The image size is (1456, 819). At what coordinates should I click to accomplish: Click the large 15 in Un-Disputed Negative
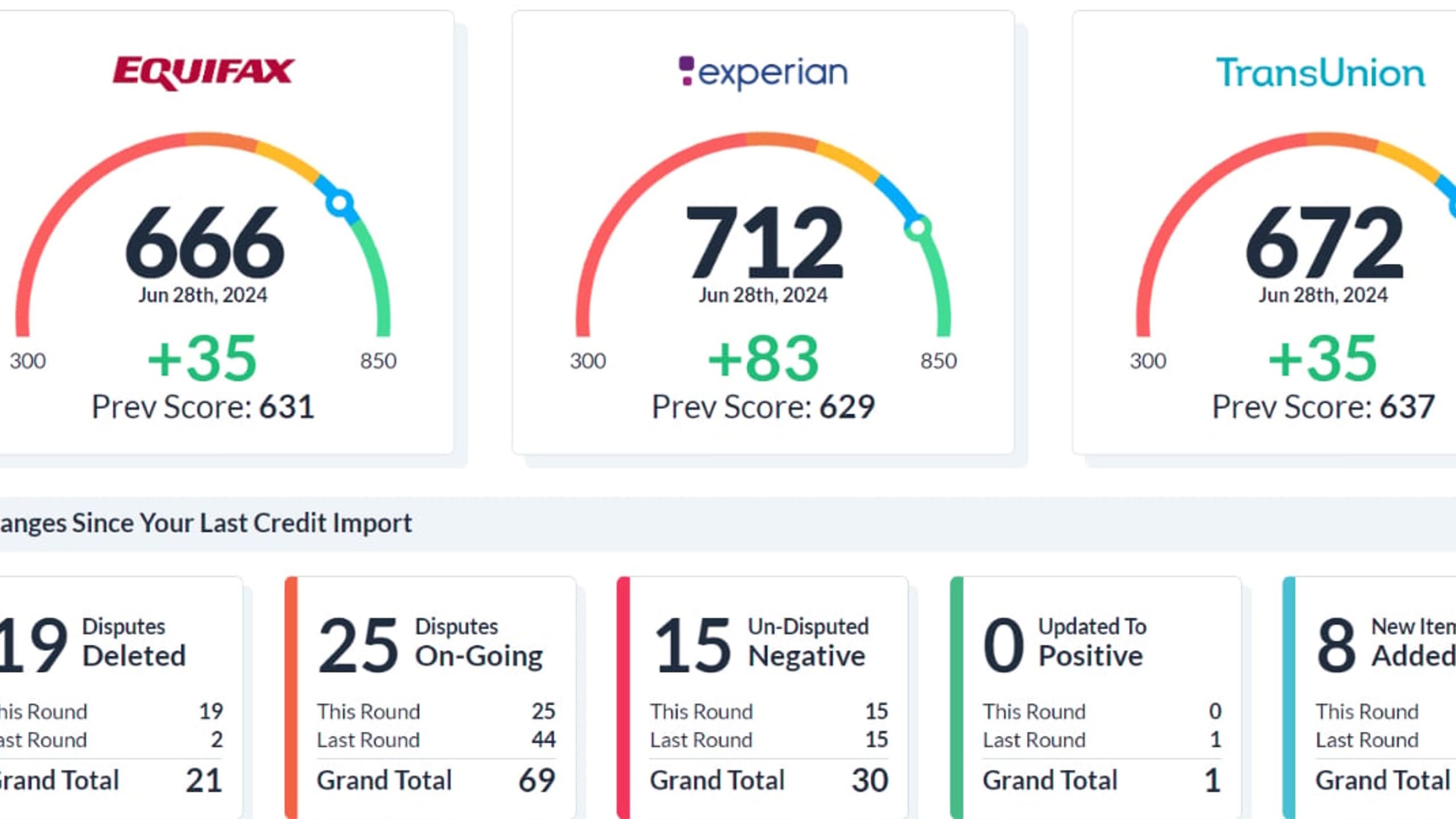pyautogui.click(x=692, y=645)
